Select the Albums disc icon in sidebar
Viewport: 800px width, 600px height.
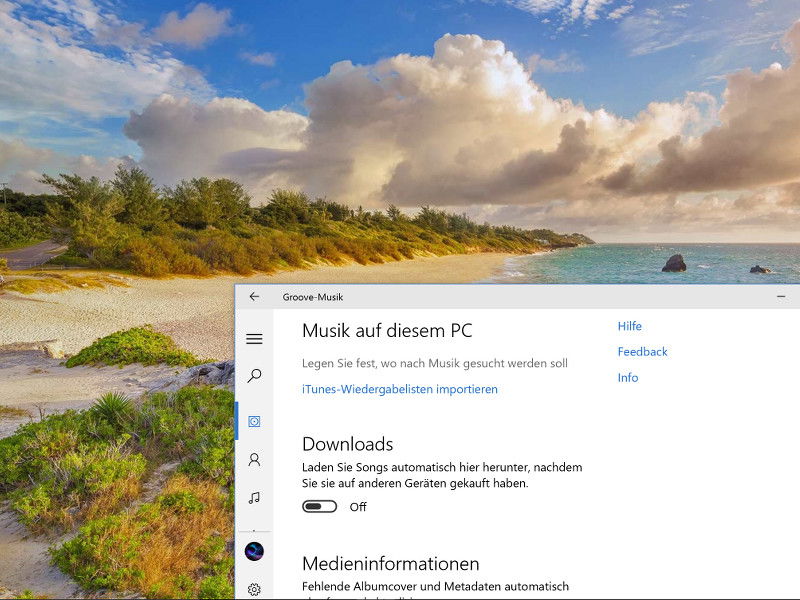(254, 421)
